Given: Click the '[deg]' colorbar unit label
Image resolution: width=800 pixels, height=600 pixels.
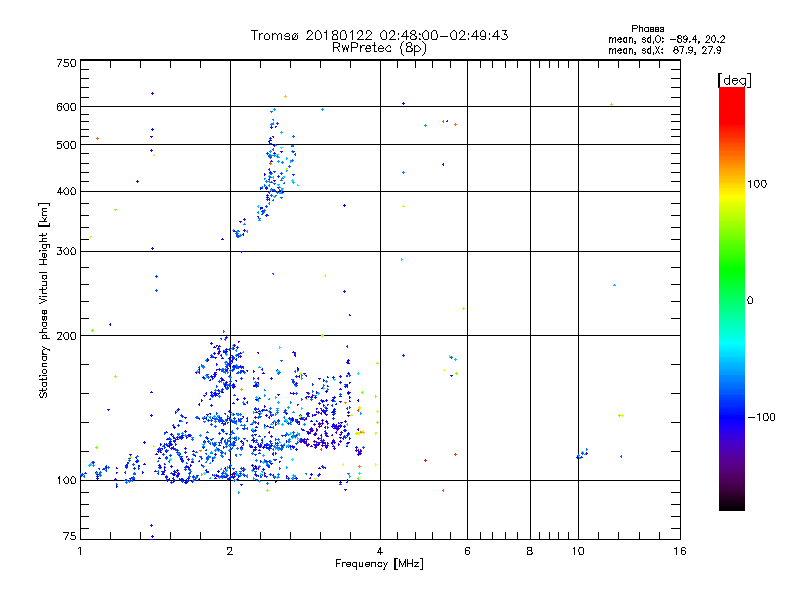Looking at the screenshot, I should (x=734, y=80).
